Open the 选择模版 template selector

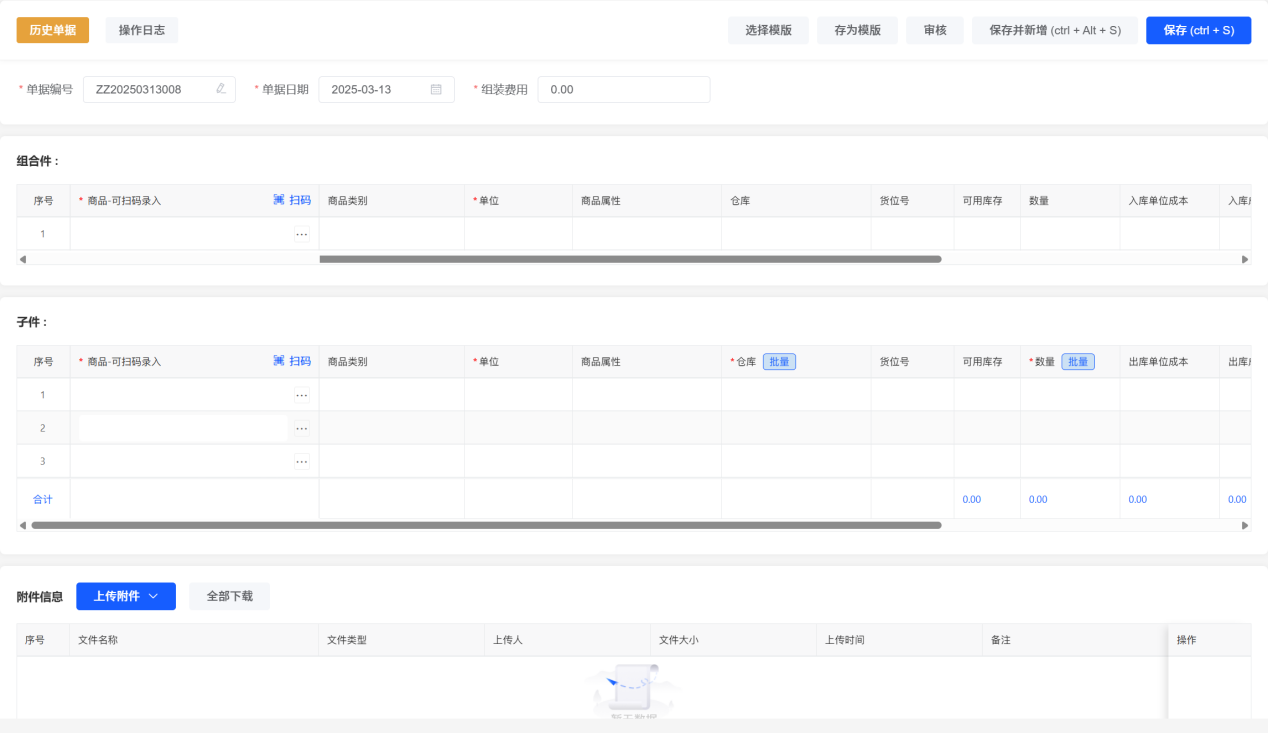pyautogui.click(x=768, y=30)
